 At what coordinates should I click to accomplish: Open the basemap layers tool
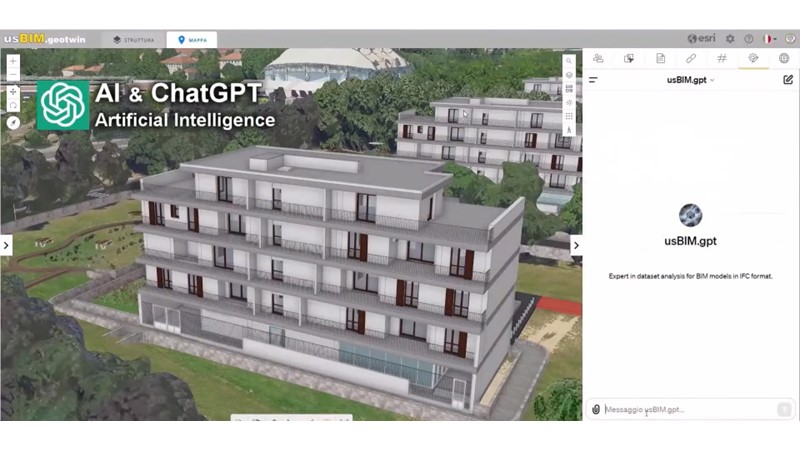(569, 75)
